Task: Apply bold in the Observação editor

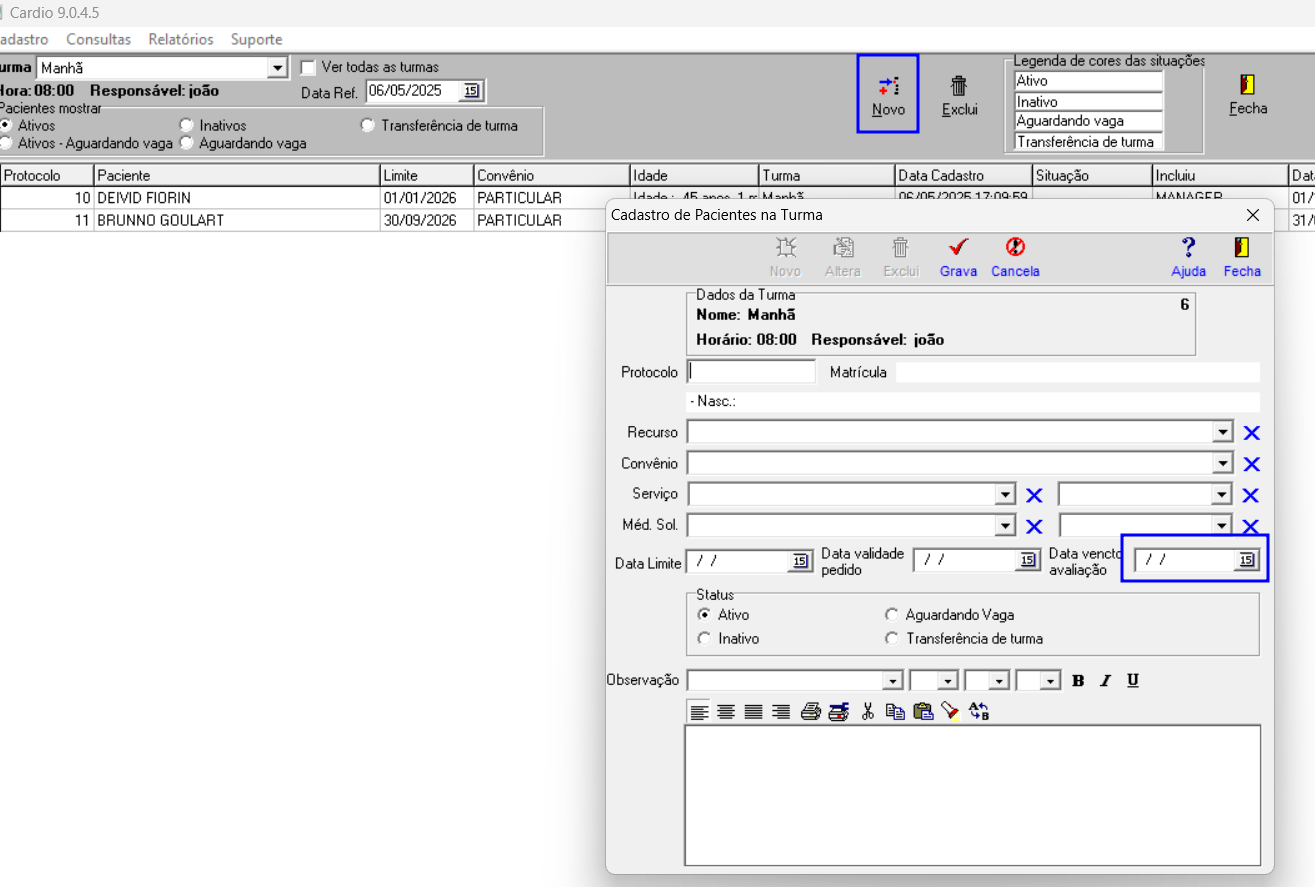Action: coord(1078,681)
